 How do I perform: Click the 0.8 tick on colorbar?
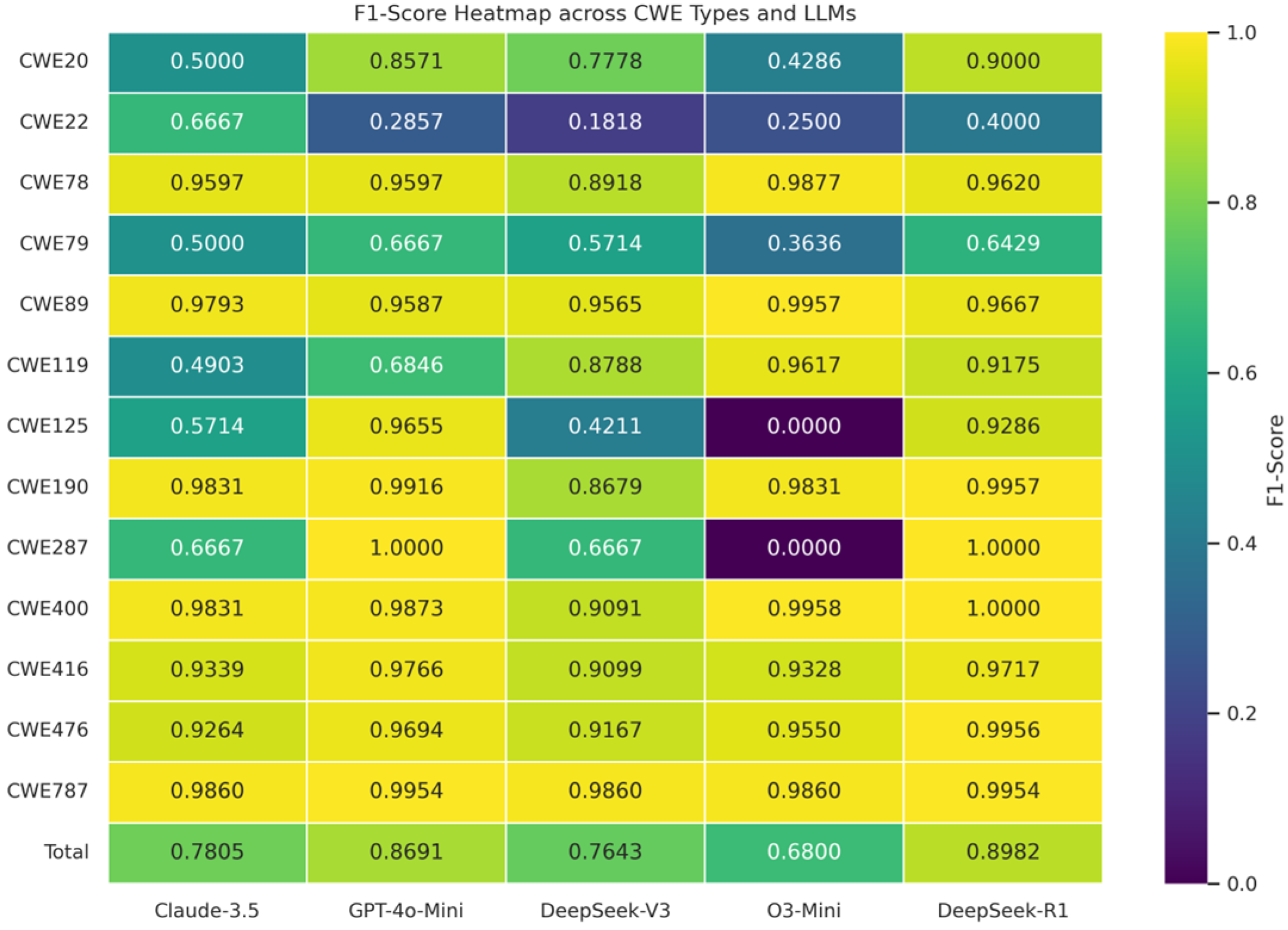pyautogui.click(x=1242, y=203)
